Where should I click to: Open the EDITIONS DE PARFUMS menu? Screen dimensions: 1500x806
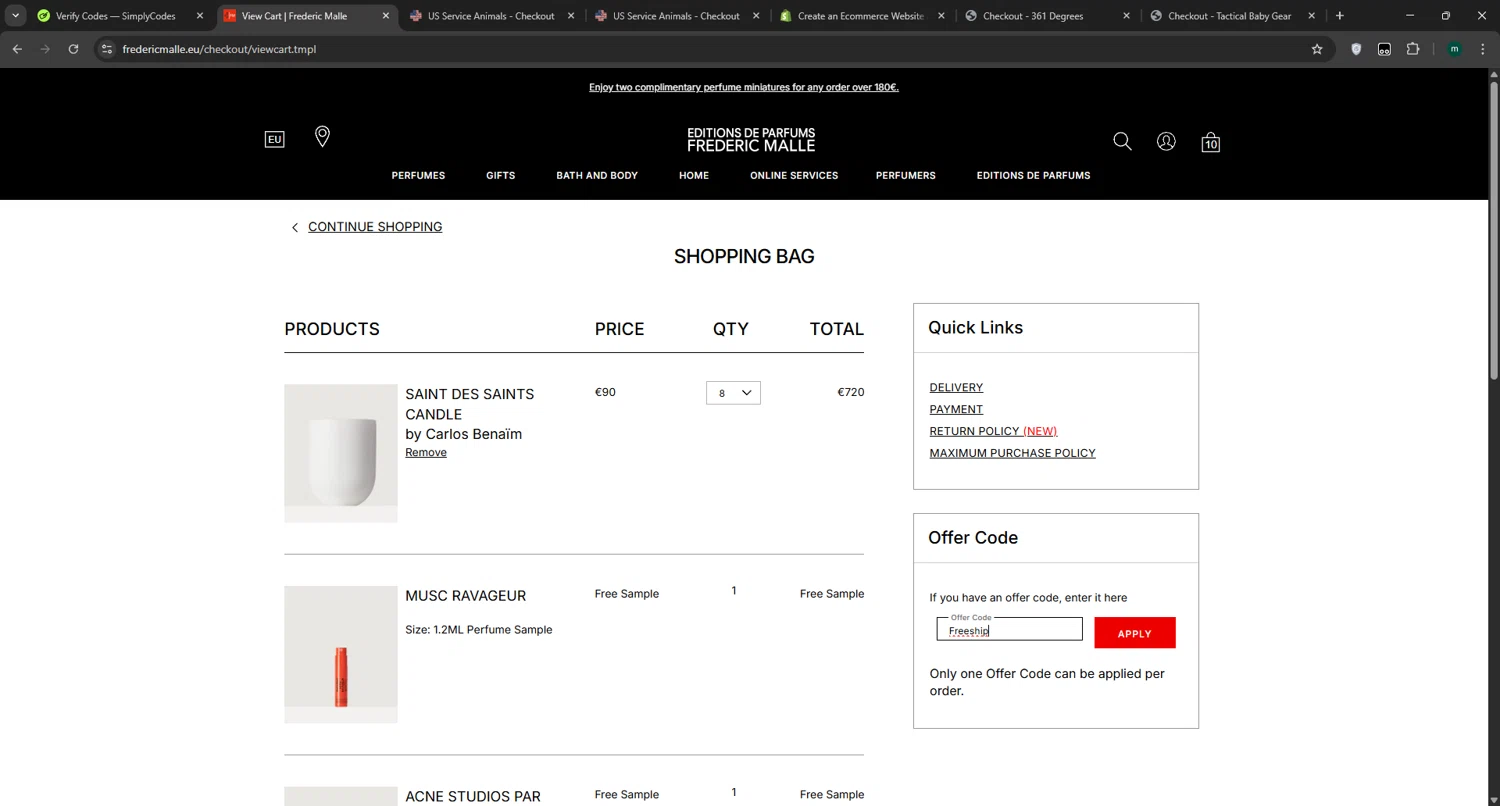1033,175
